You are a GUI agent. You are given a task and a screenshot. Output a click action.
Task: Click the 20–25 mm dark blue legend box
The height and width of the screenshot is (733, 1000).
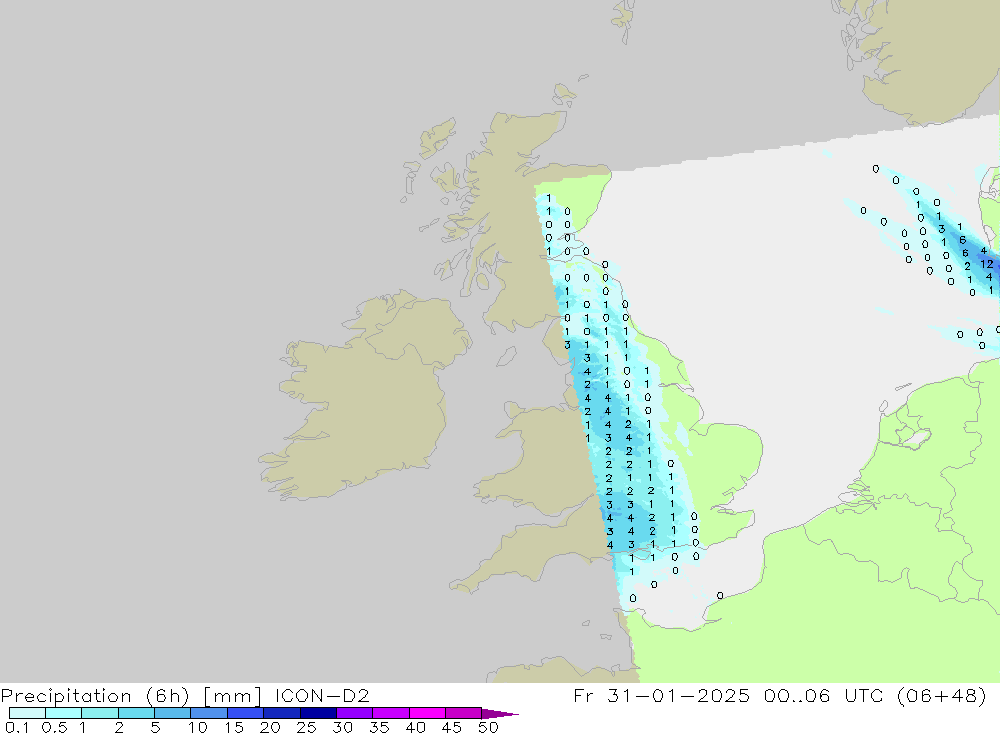[282, 713]
